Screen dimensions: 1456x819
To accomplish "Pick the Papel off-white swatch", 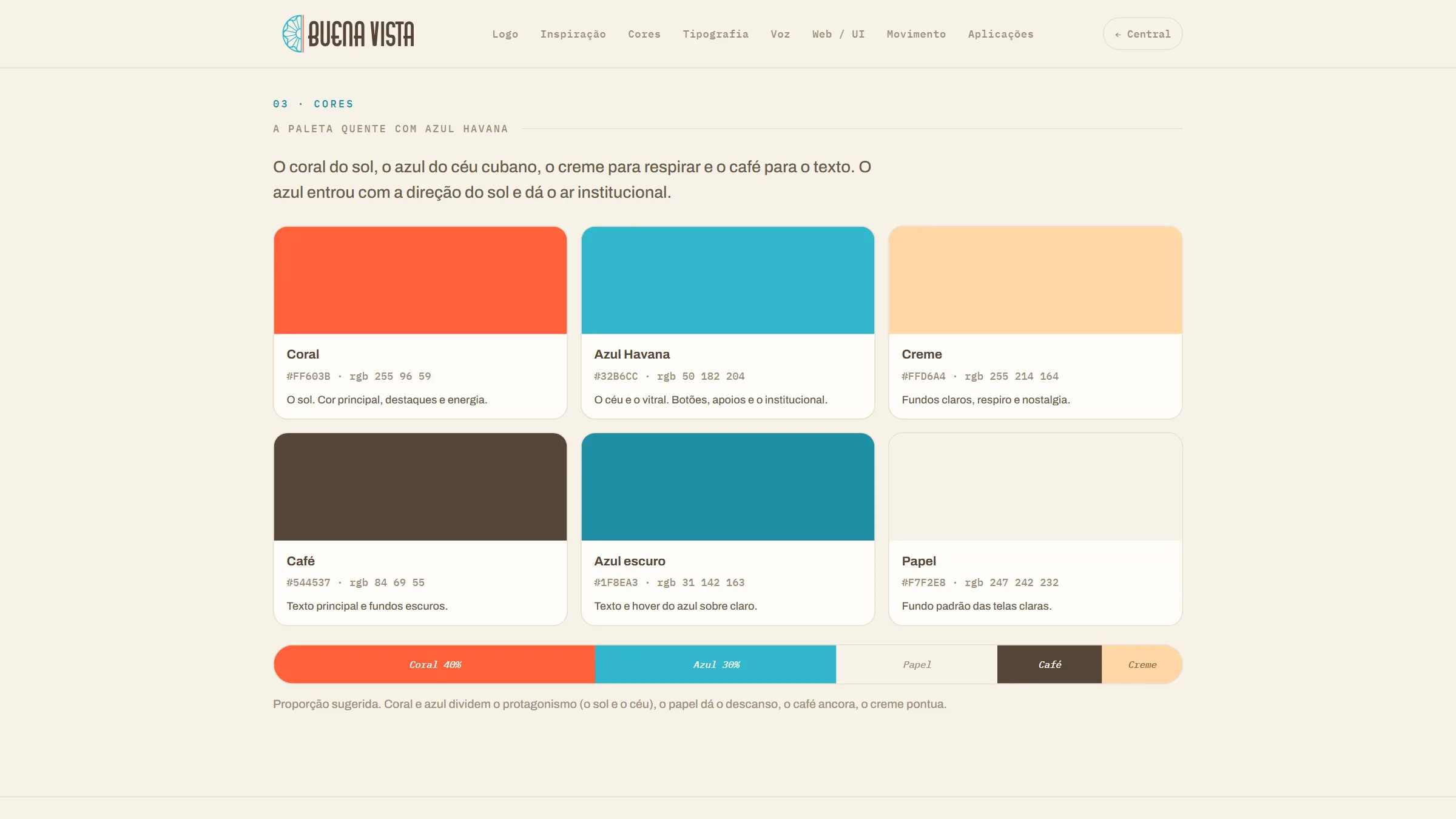I will click(x=1036, y=487).
